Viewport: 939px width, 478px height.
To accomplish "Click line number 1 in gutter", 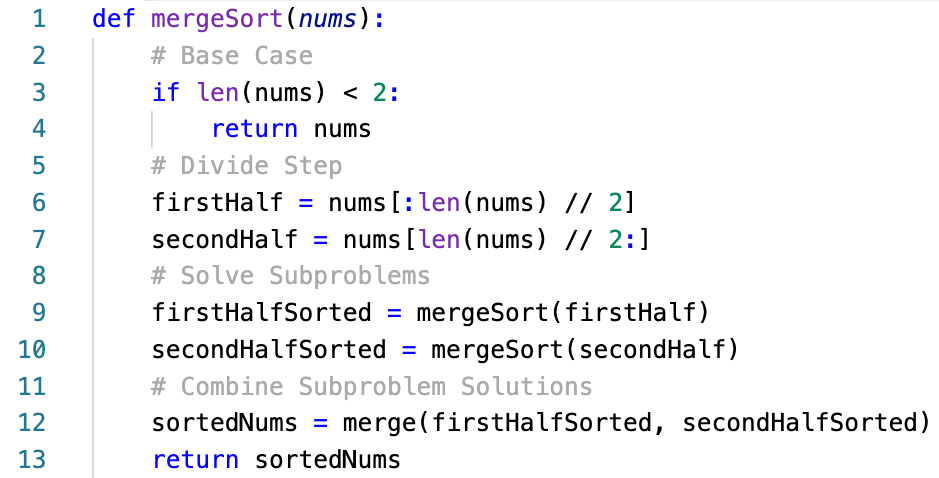I will 39,19.
